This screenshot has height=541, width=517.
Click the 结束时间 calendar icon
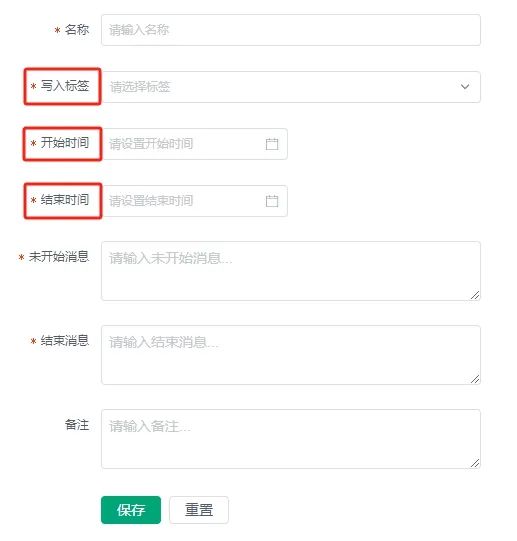pos(272,201)
